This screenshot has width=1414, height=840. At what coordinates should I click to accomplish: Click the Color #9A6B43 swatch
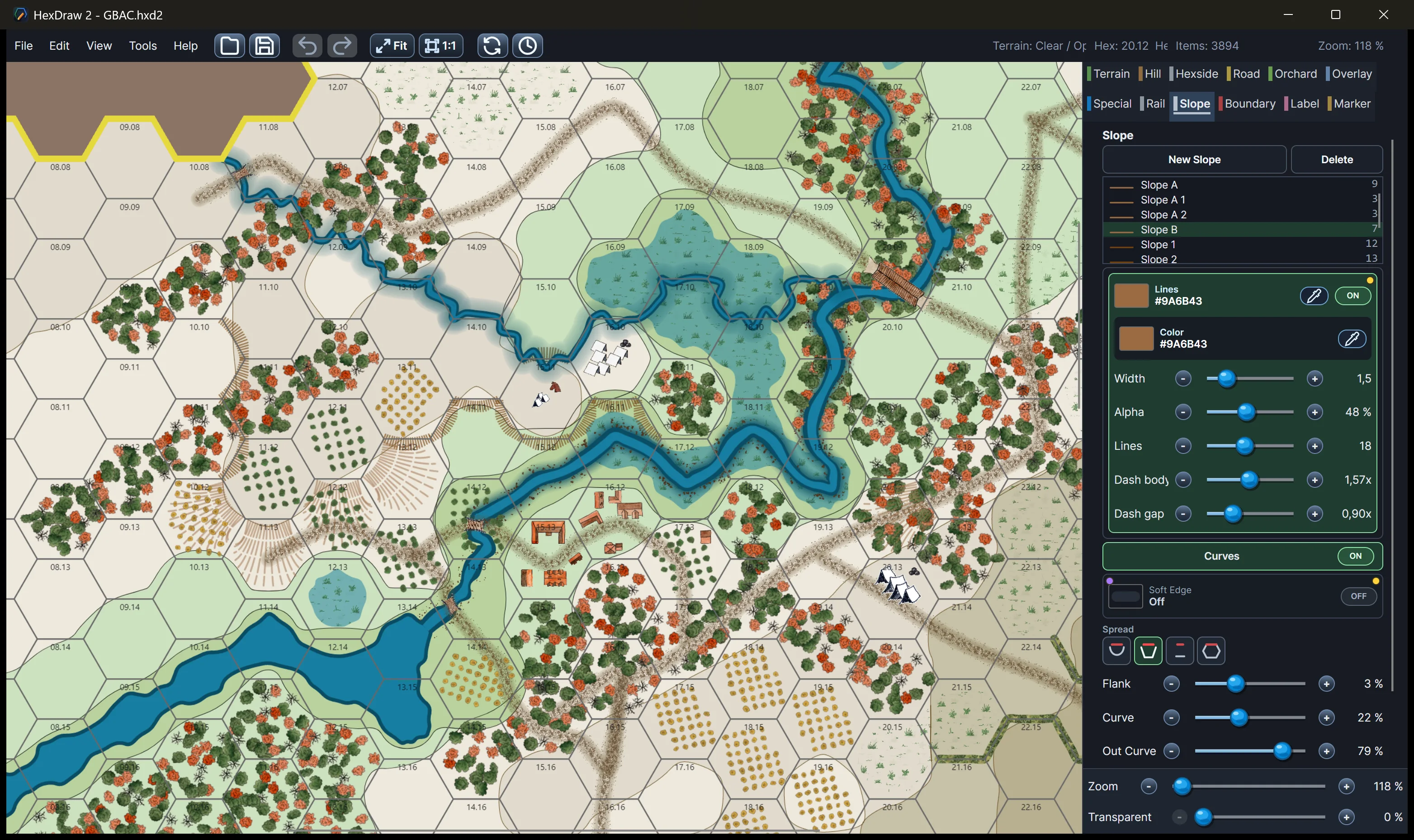click(1136, 339)
